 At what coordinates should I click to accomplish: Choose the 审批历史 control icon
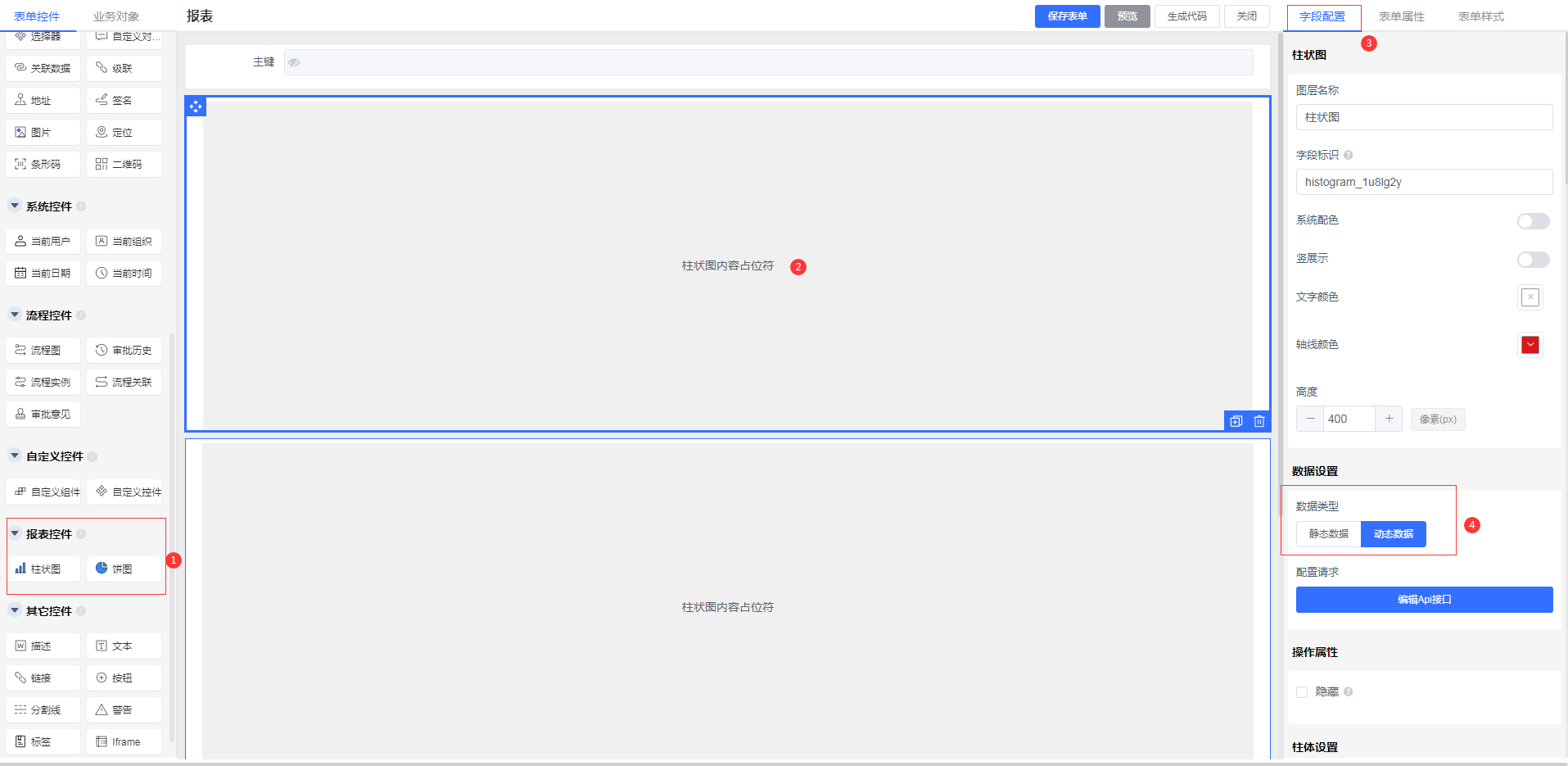click(102, 350)
